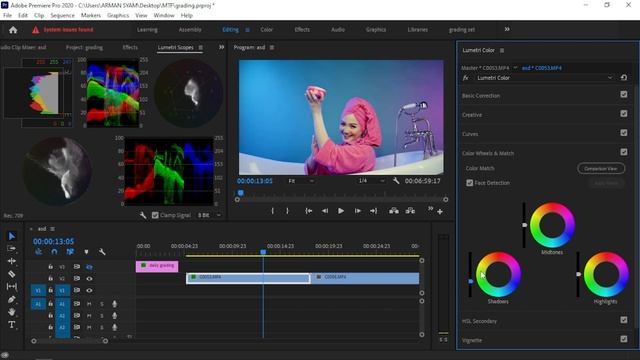Open Program monitor settings wrench
Screen dimensions: 640x360
point(396,181)
